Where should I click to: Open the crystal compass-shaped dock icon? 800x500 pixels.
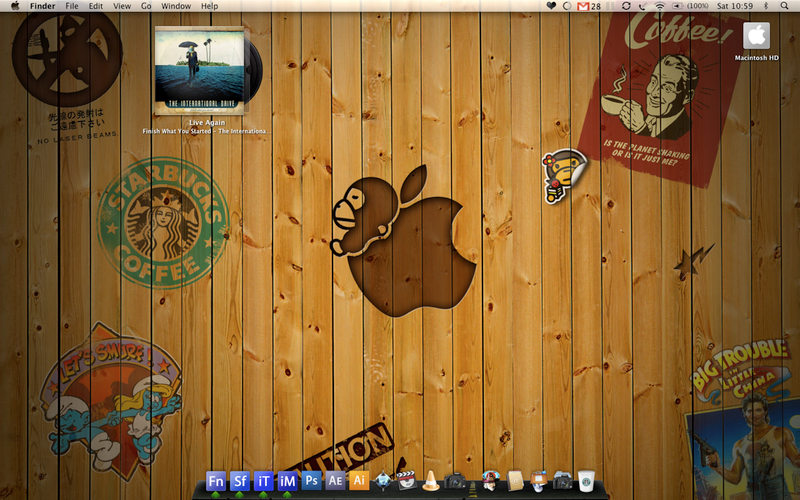tap(383, 481)
